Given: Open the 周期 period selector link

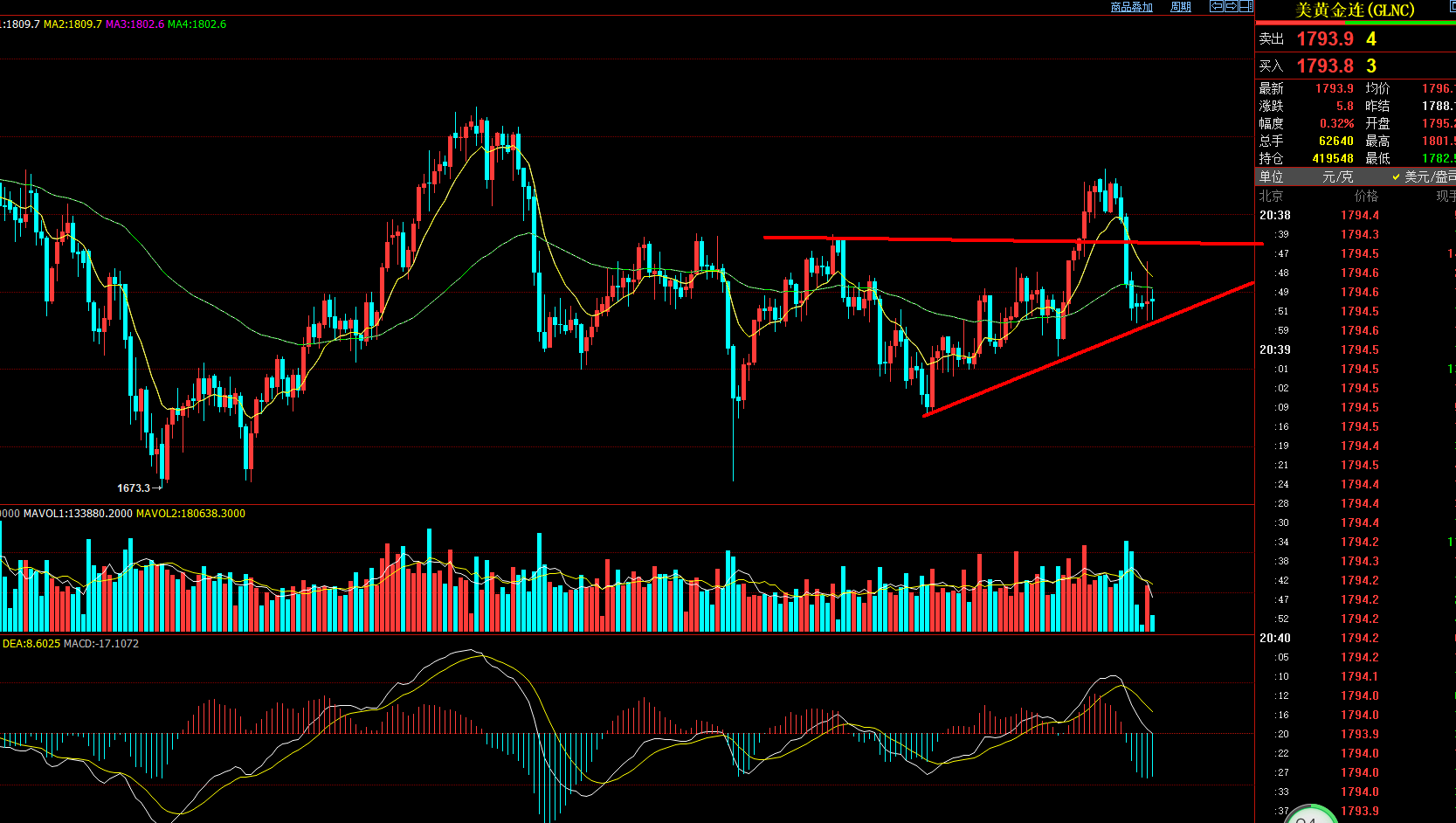Looking at the screenshot, I should (x=1181, y=7).
